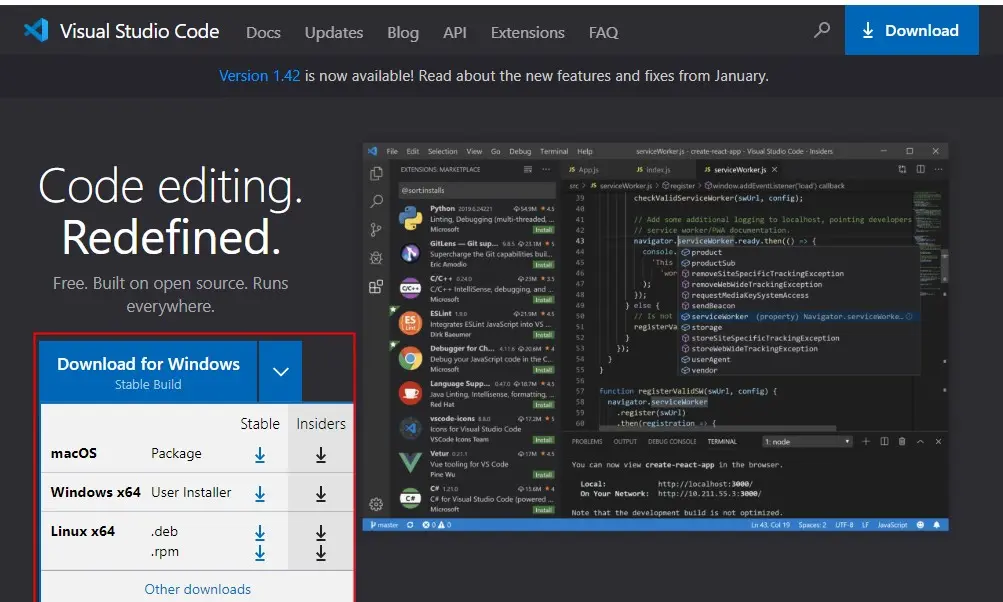
Task: Download macOS Stable package arrow
Action: pyautogui.click(x=260, y=455)
